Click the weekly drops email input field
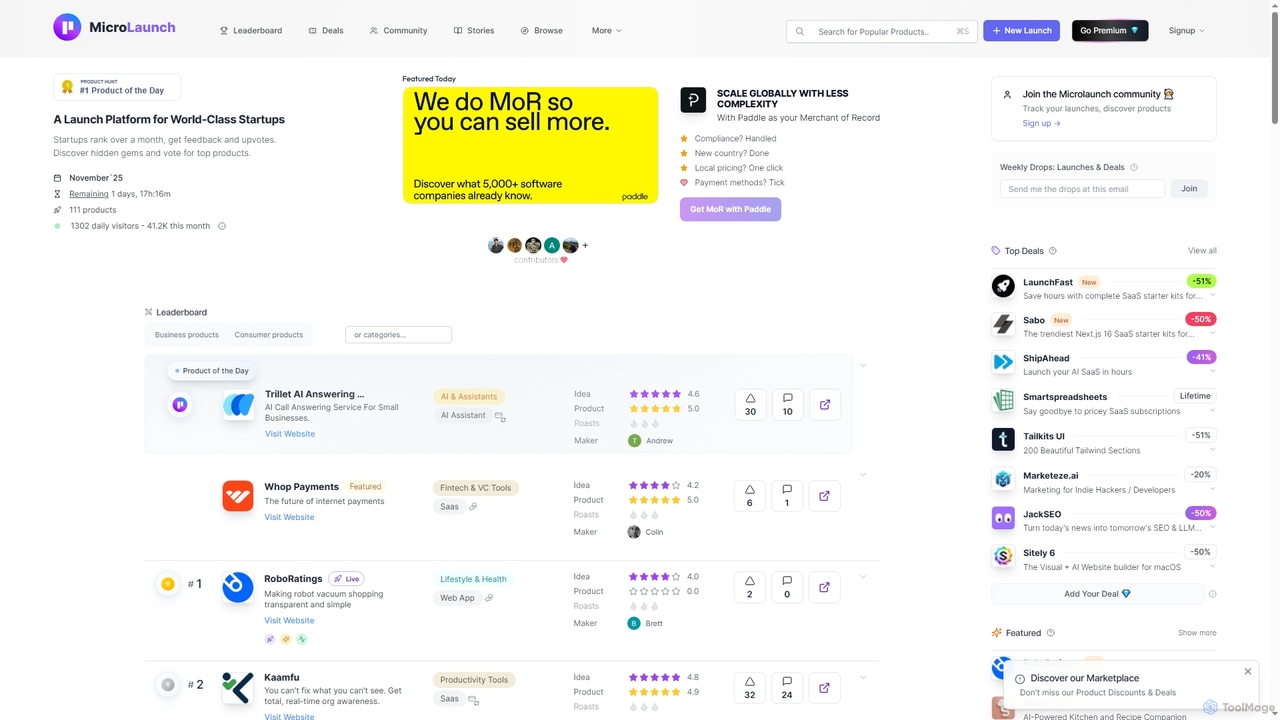Image resolution: width=1280 pixels, height=720 pixels. (x=1082, y=188)
